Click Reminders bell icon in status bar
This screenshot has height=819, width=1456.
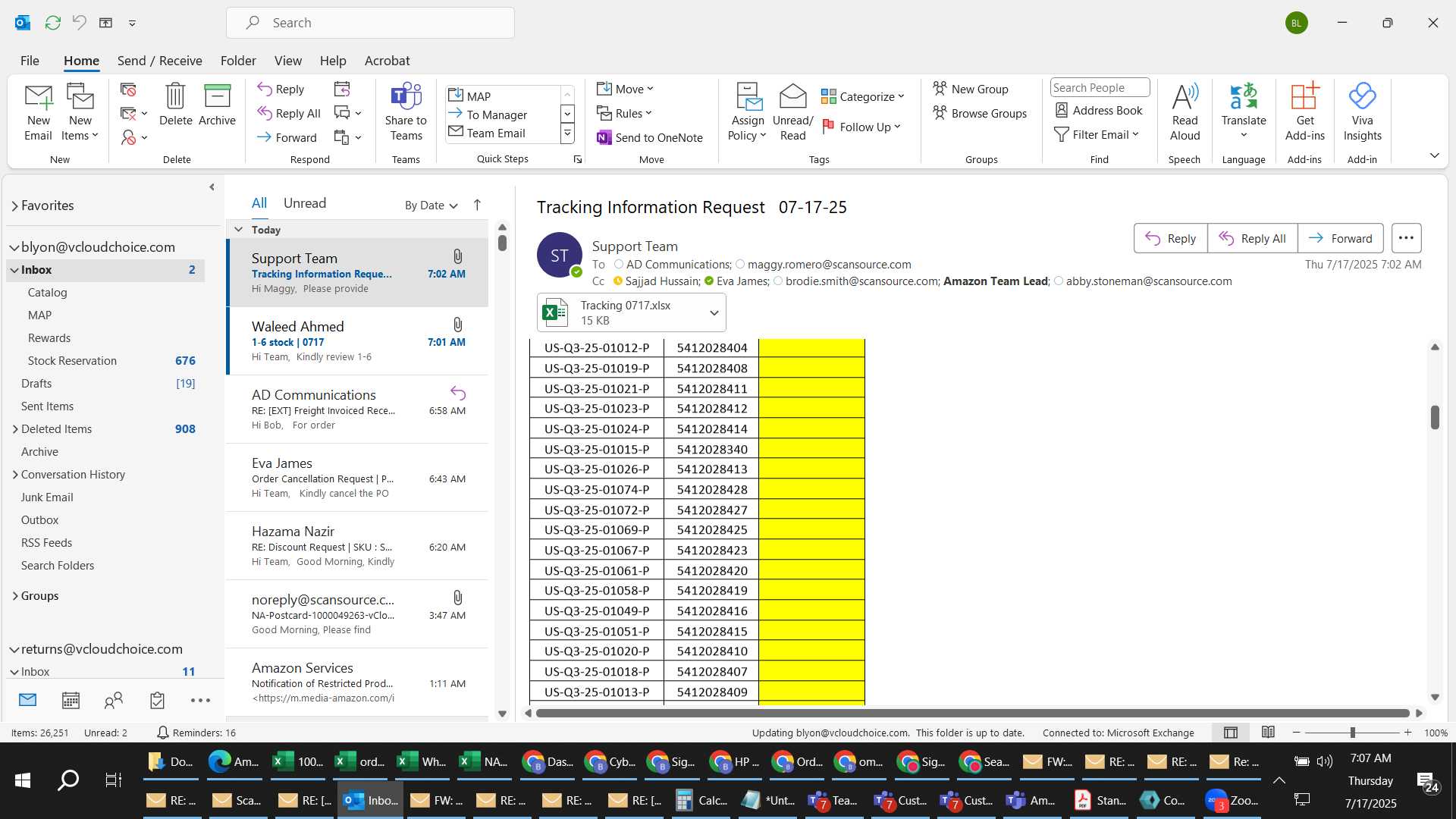click(162, 733)
